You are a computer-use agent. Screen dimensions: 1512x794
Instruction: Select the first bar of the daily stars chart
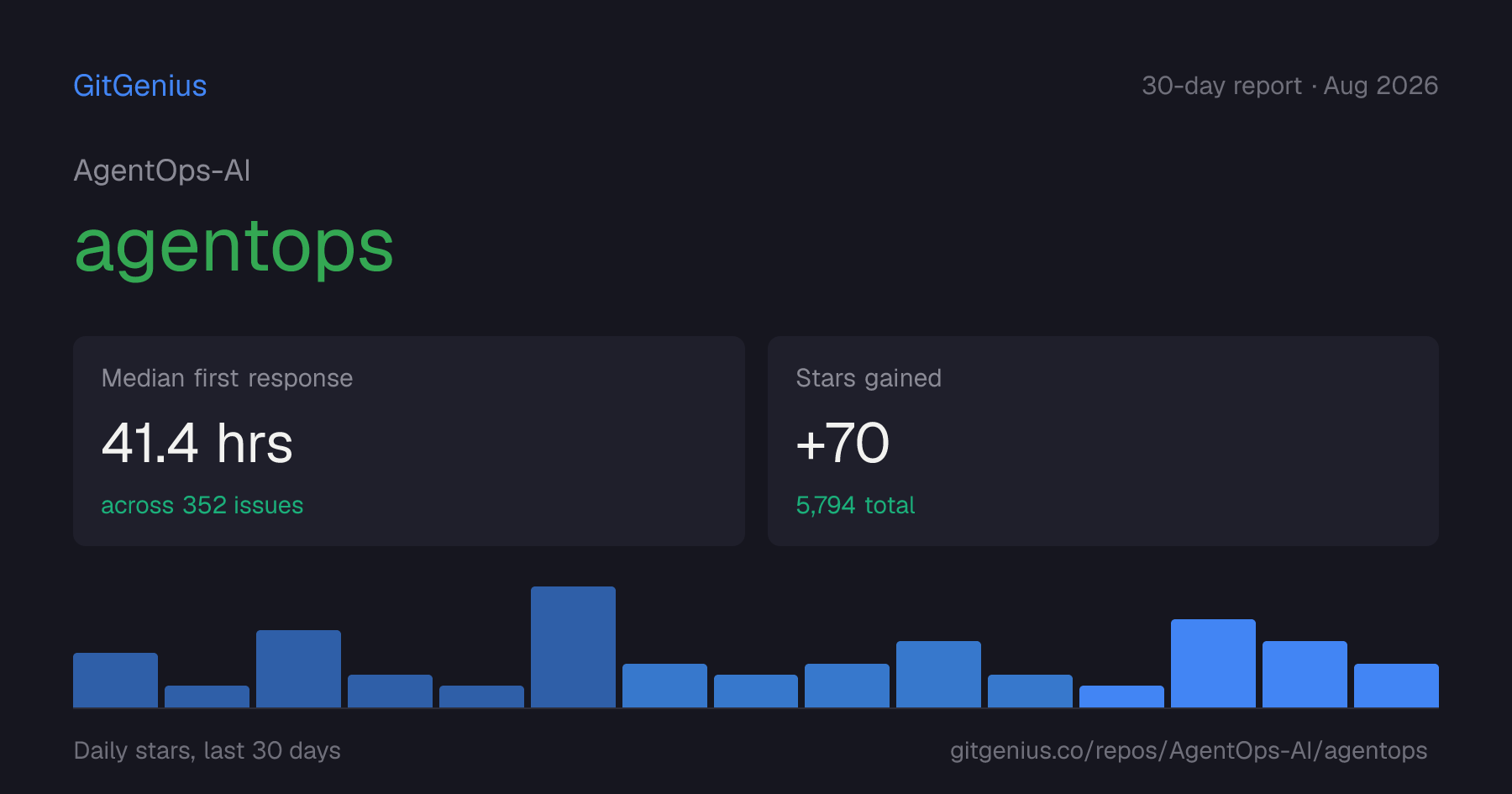tap(115, 680)
